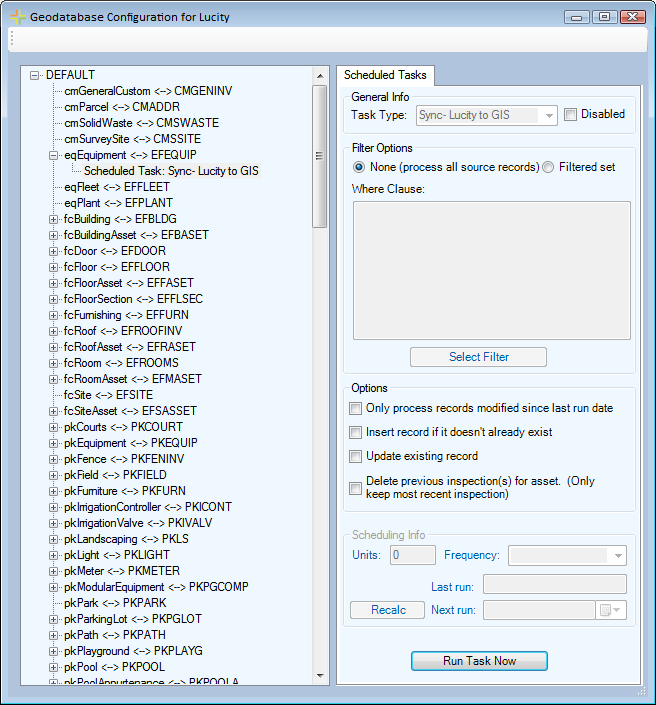Select pkLandscaping <--> PKLS row
The width and height of the screenshot is (656, 705).
(126, 539)
